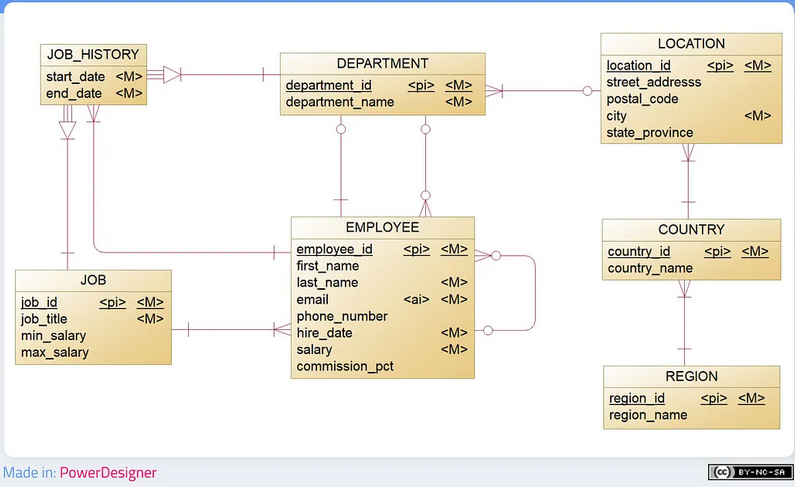Select the JOB entity header
Screen dimensions: 795x488
tap(93, 280)
